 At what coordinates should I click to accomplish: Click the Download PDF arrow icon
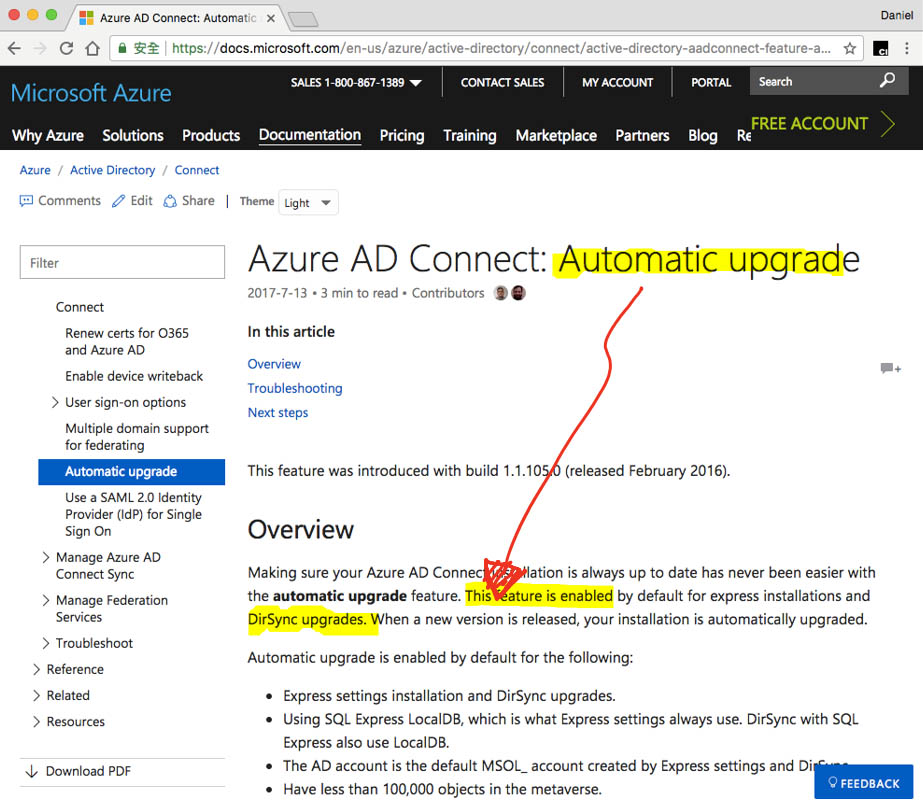click(31, 771)
